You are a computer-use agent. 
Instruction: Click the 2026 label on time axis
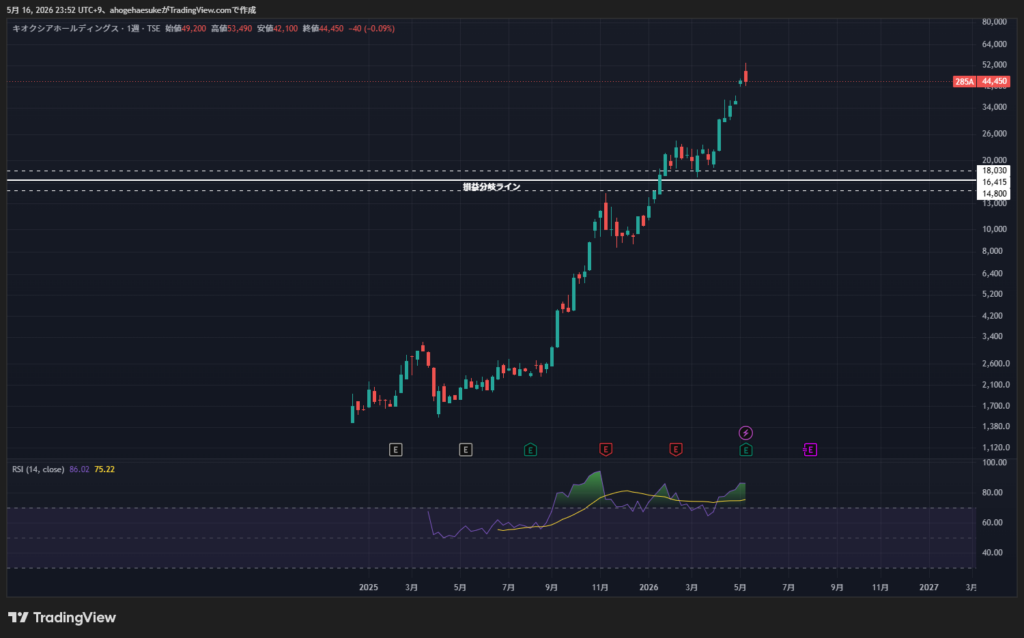point(648,587)
